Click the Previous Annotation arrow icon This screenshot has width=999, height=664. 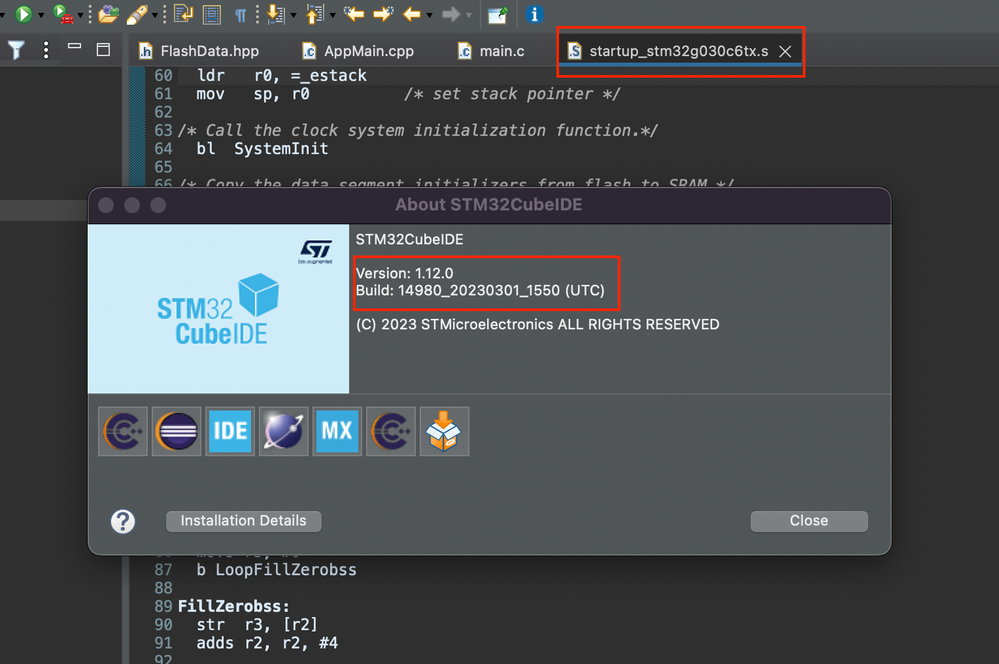point(315,13)
